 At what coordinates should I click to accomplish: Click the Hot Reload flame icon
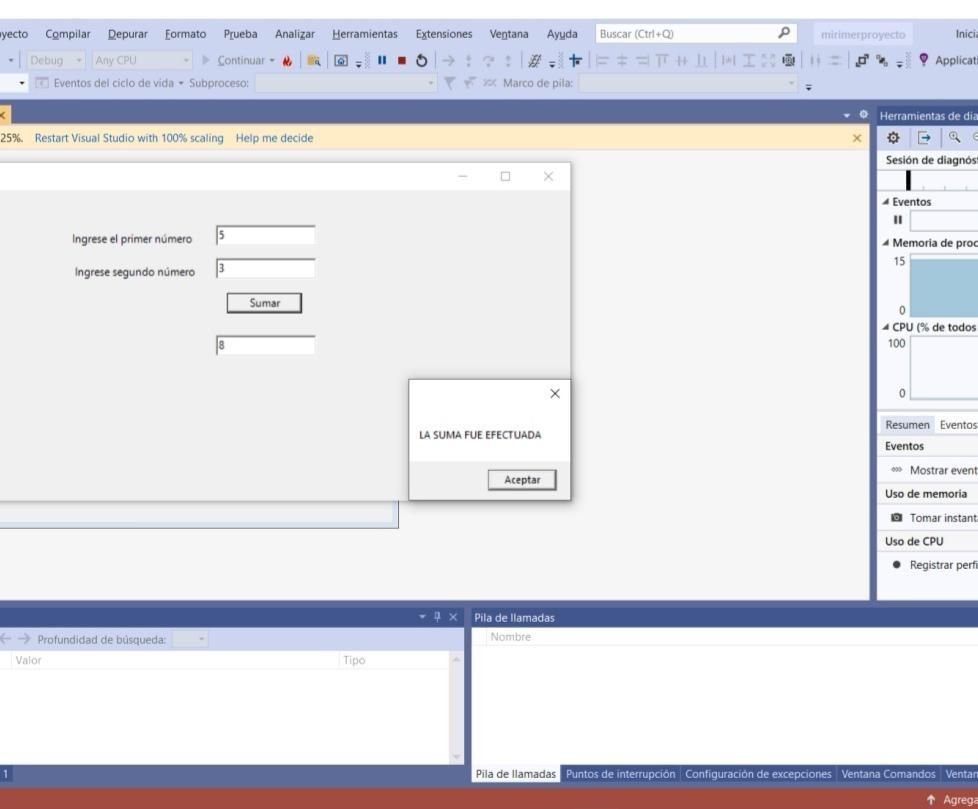[x=287, y=61]
